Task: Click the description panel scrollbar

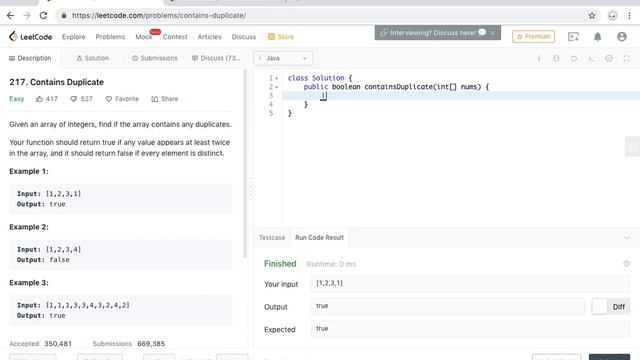Action: (245, 163)
